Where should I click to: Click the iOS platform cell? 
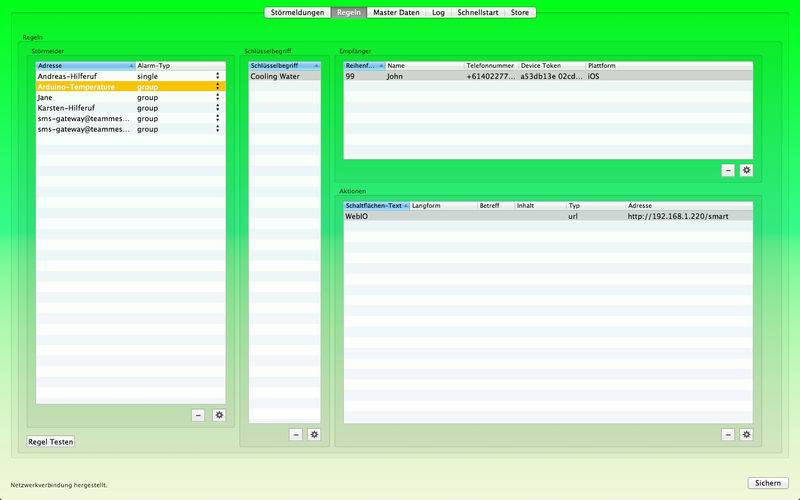tap(593, 76)
